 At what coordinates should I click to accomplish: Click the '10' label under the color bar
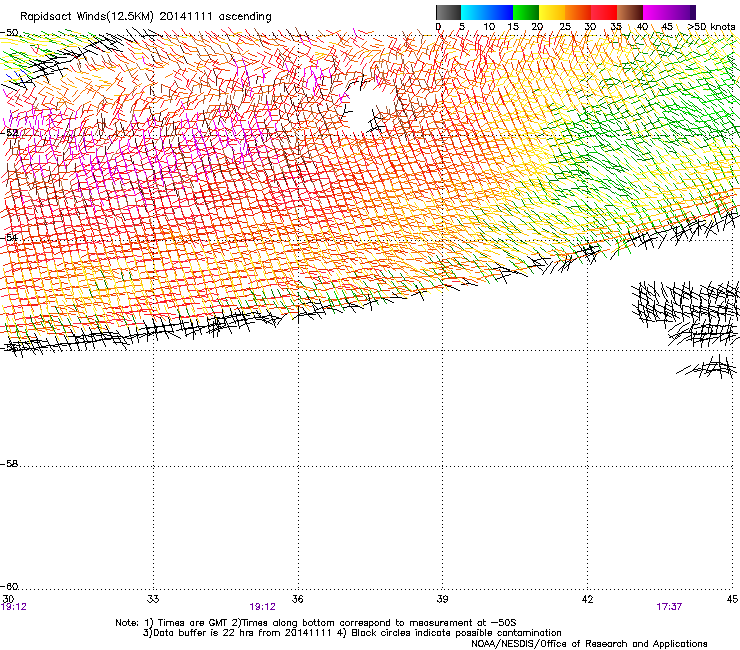pyautogui.click(x=489, y=27)
